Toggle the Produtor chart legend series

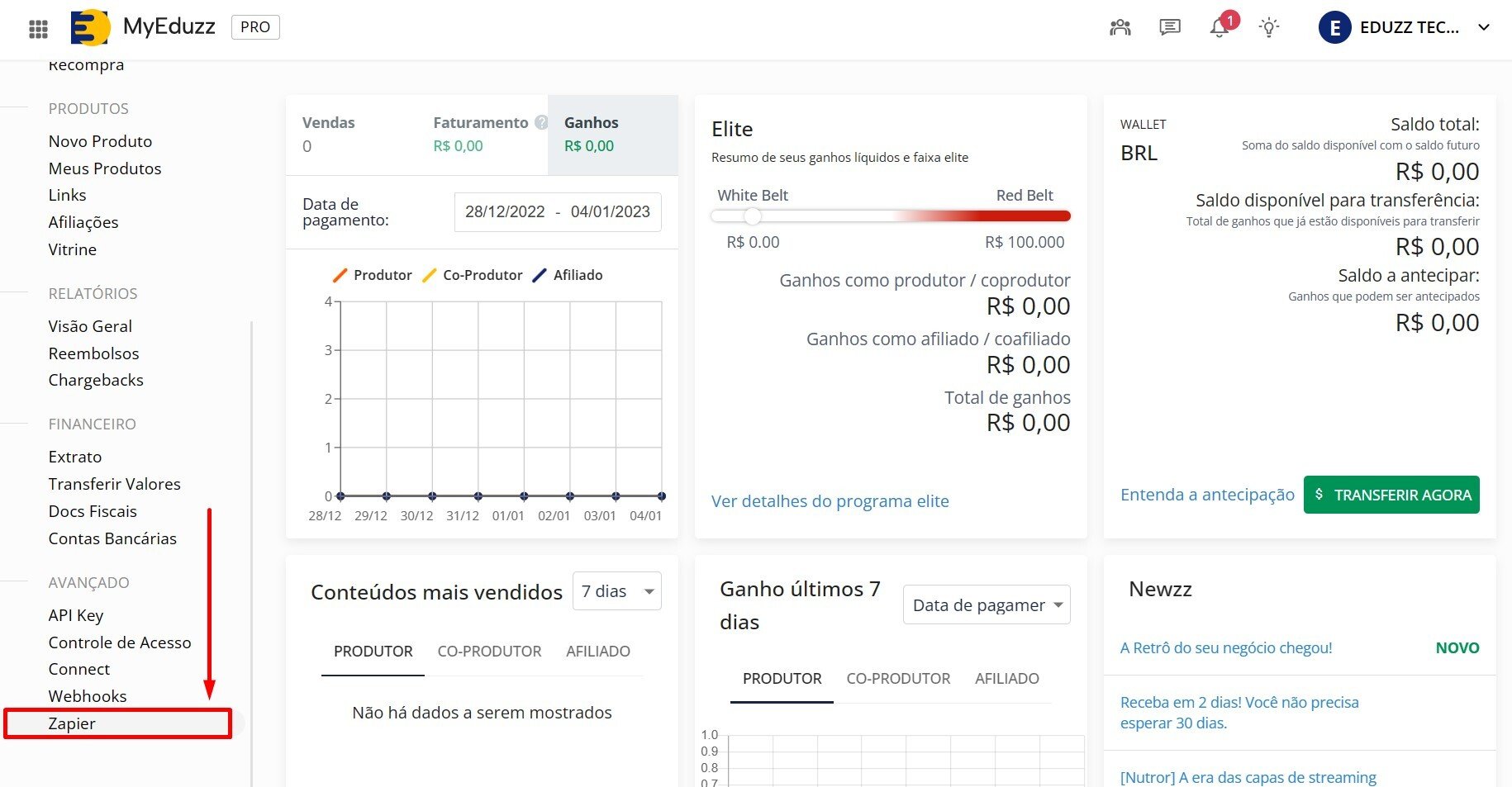click(372, 275)
